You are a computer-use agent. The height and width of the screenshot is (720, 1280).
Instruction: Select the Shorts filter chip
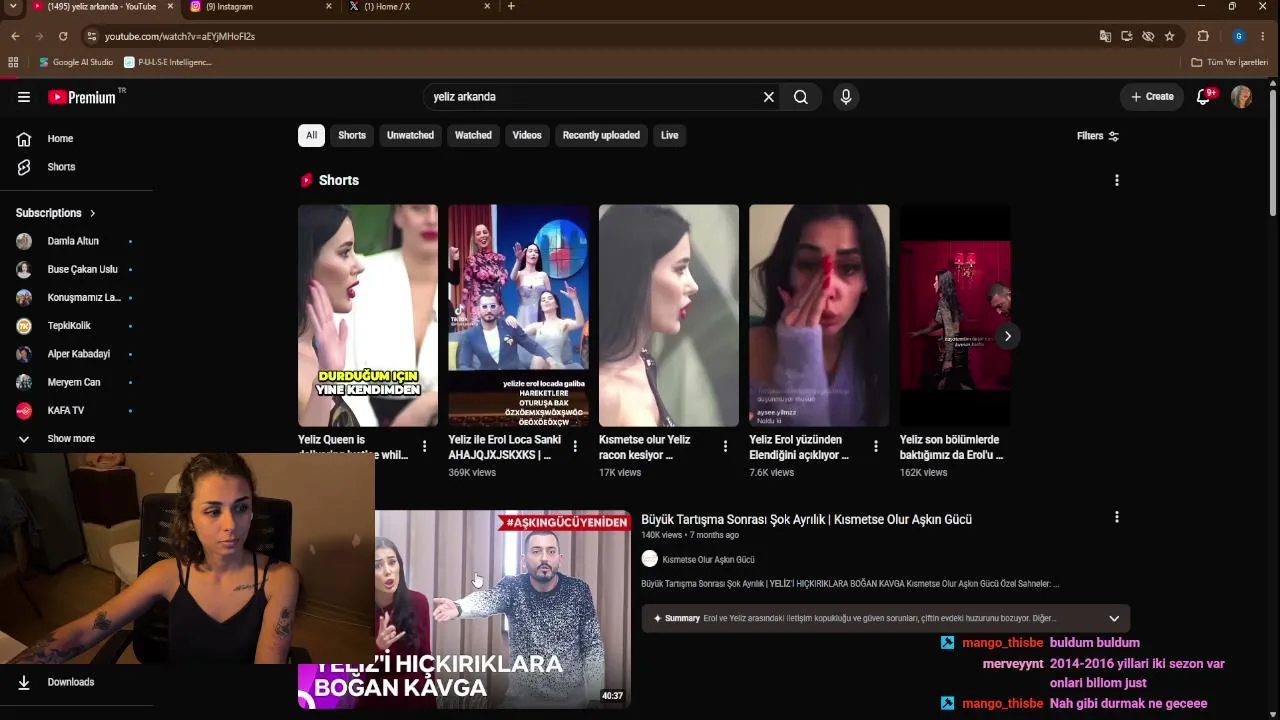point(352,135)
